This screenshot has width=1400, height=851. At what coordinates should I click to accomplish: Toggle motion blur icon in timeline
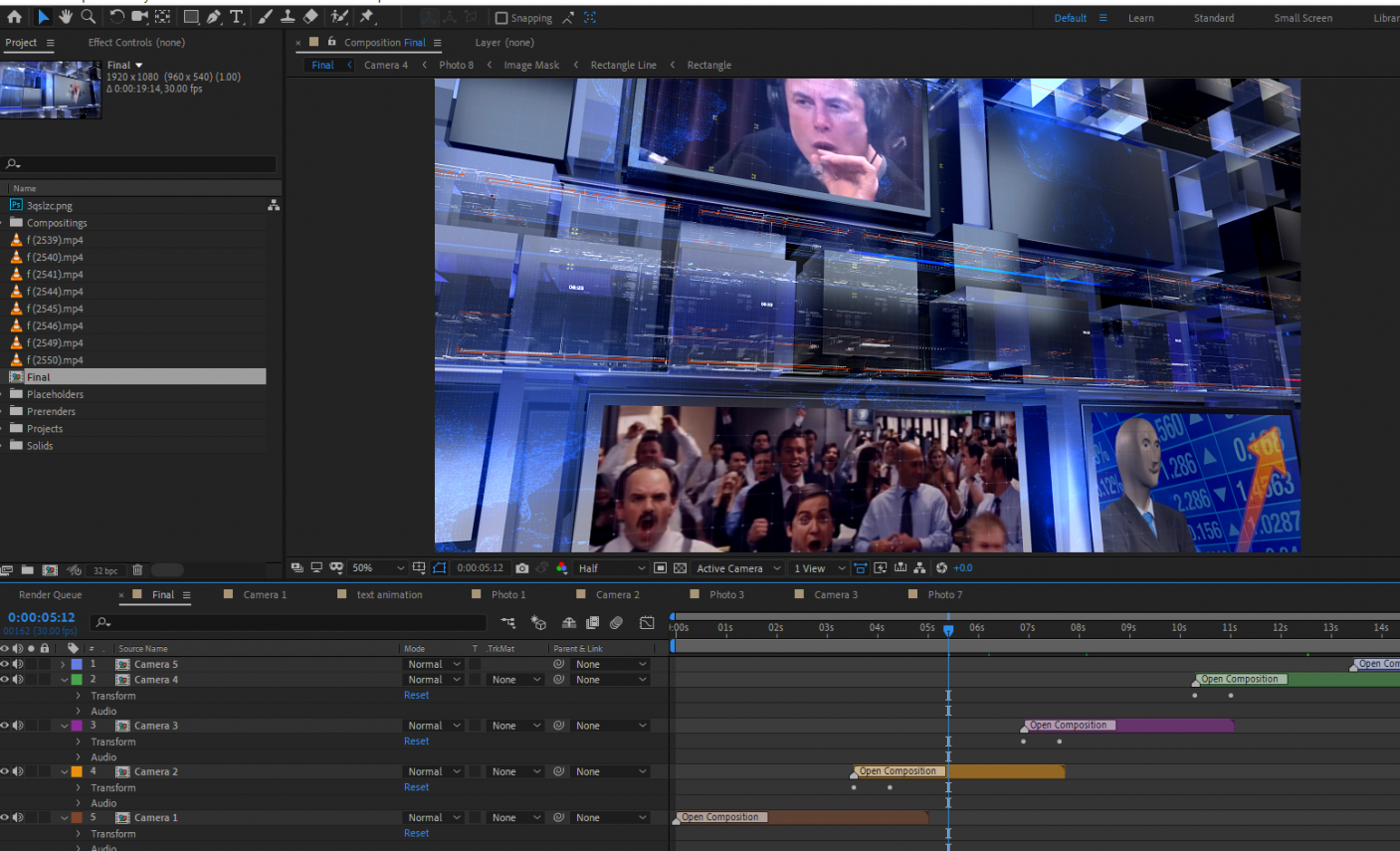coord(617,623)
